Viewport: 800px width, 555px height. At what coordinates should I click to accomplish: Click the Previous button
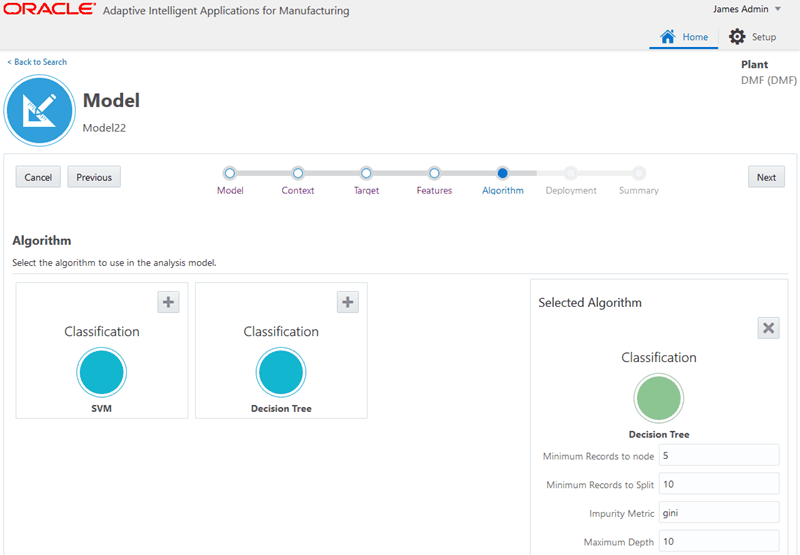tap(94, 177)
